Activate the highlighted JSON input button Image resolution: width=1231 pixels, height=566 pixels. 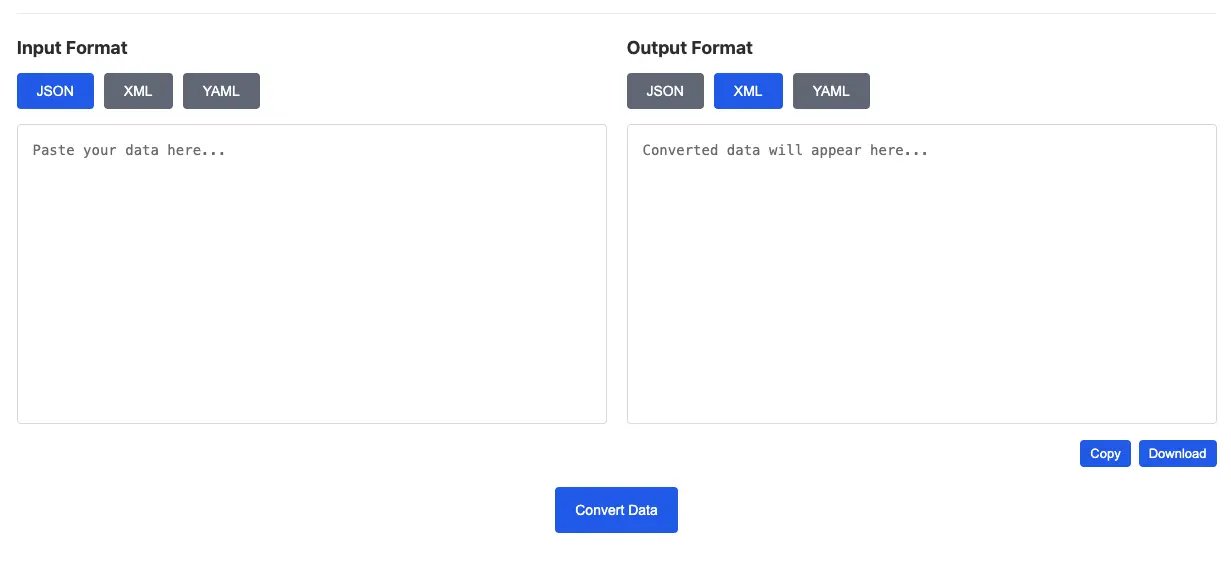[x=55, y=91]
